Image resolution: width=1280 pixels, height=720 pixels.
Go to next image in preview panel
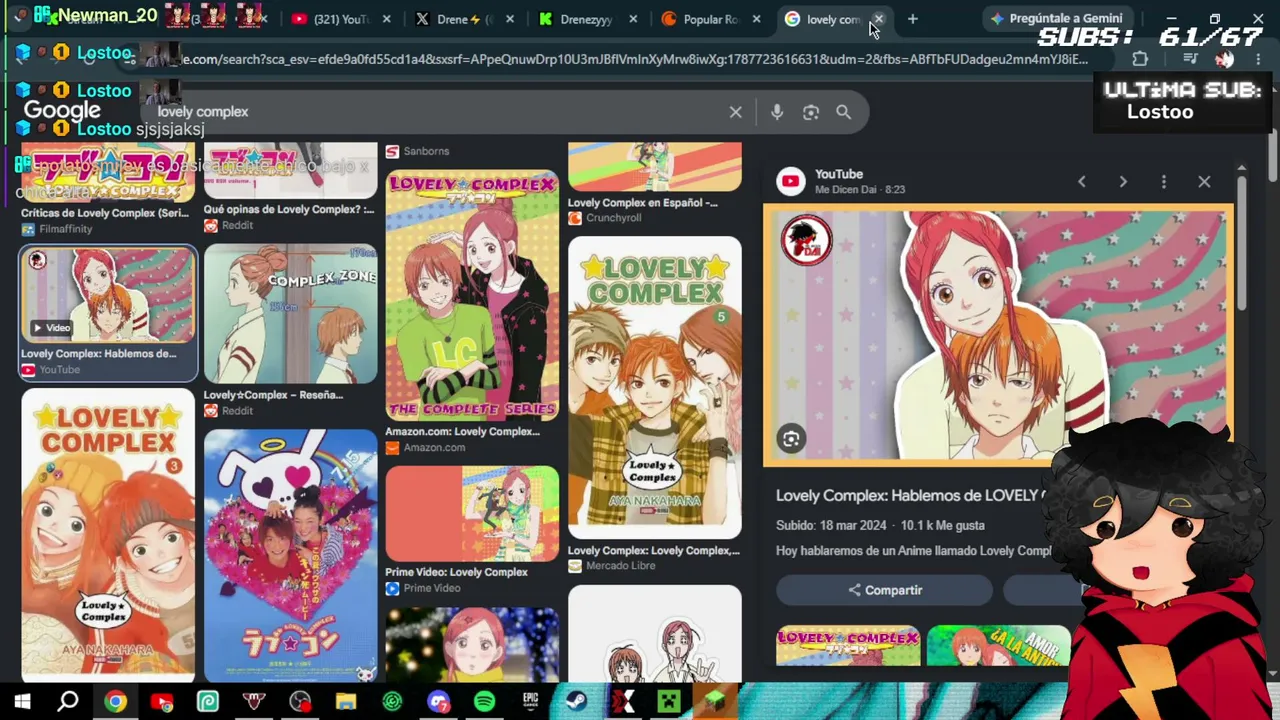click(1123, 181)
